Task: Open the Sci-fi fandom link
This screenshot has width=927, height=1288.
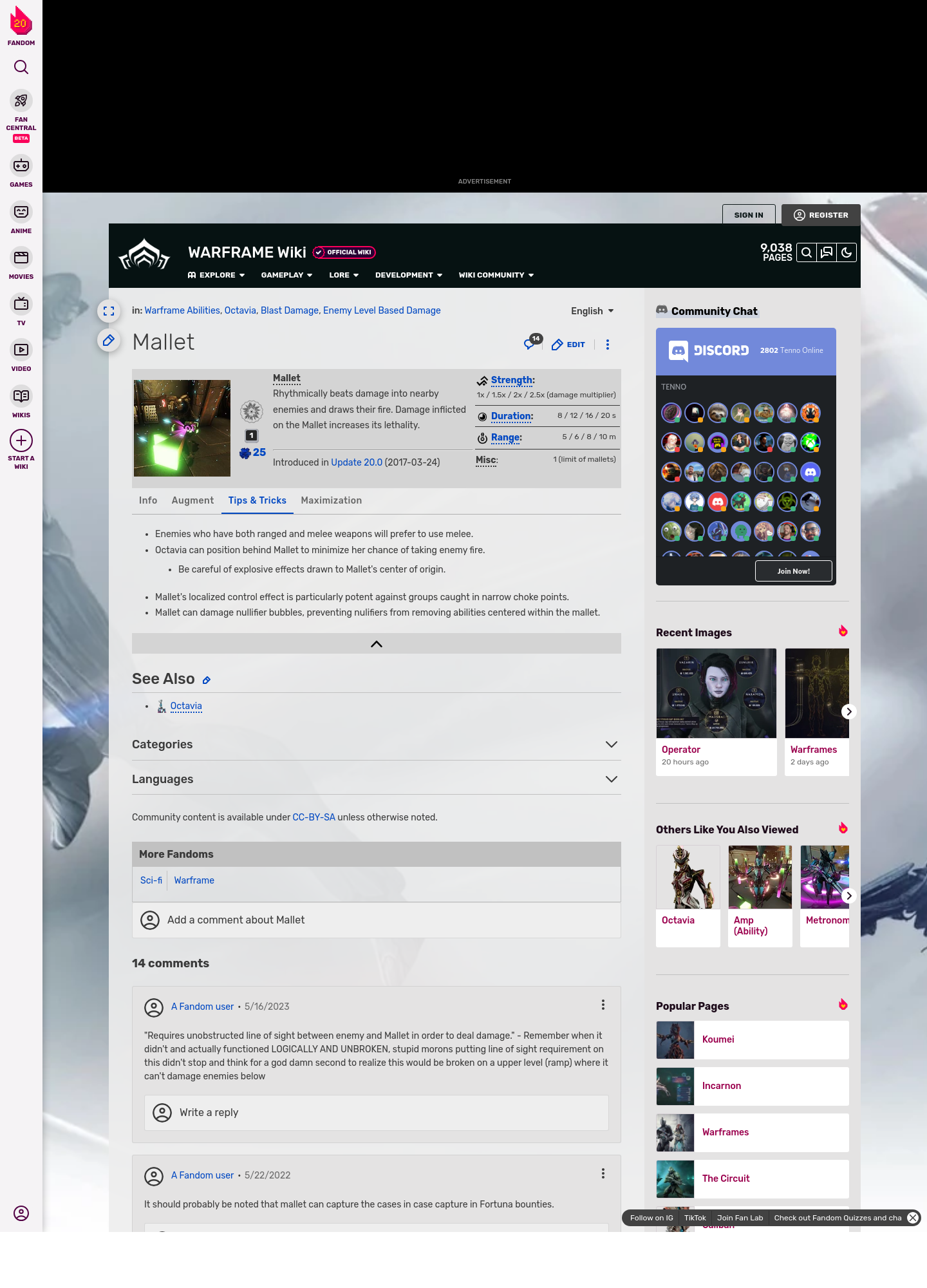Action: click(x=151, y=880)
